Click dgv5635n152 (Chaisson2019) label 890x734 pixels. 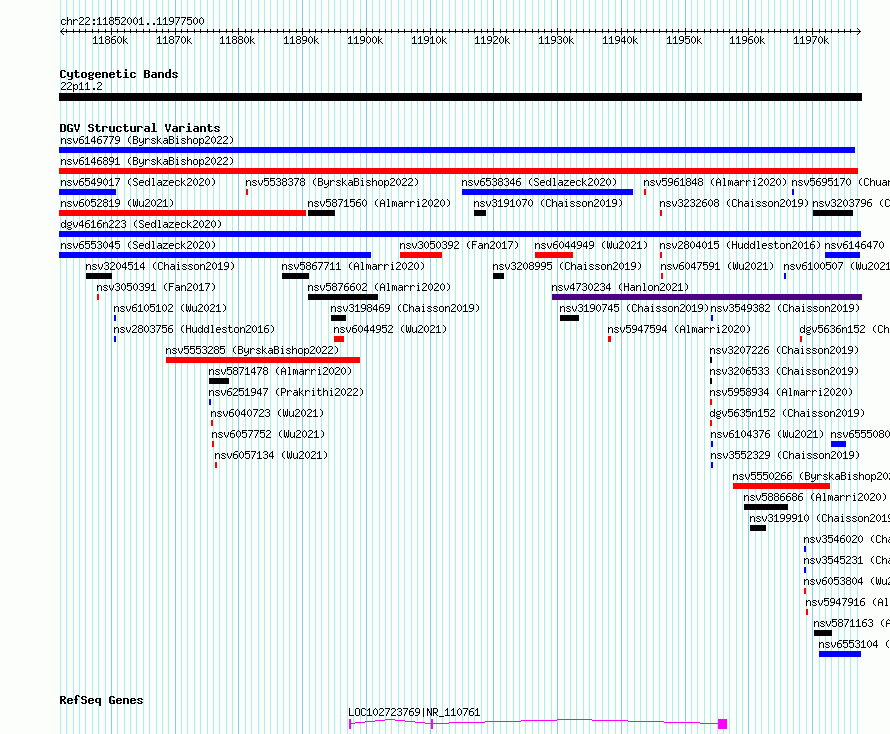[x=787, y=413]
